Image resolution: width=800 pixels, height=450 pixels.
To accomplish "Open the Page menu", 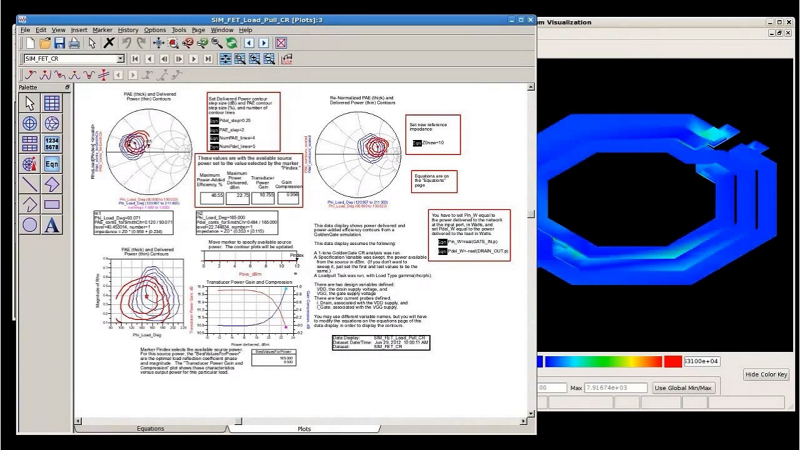I will point(198,30).
